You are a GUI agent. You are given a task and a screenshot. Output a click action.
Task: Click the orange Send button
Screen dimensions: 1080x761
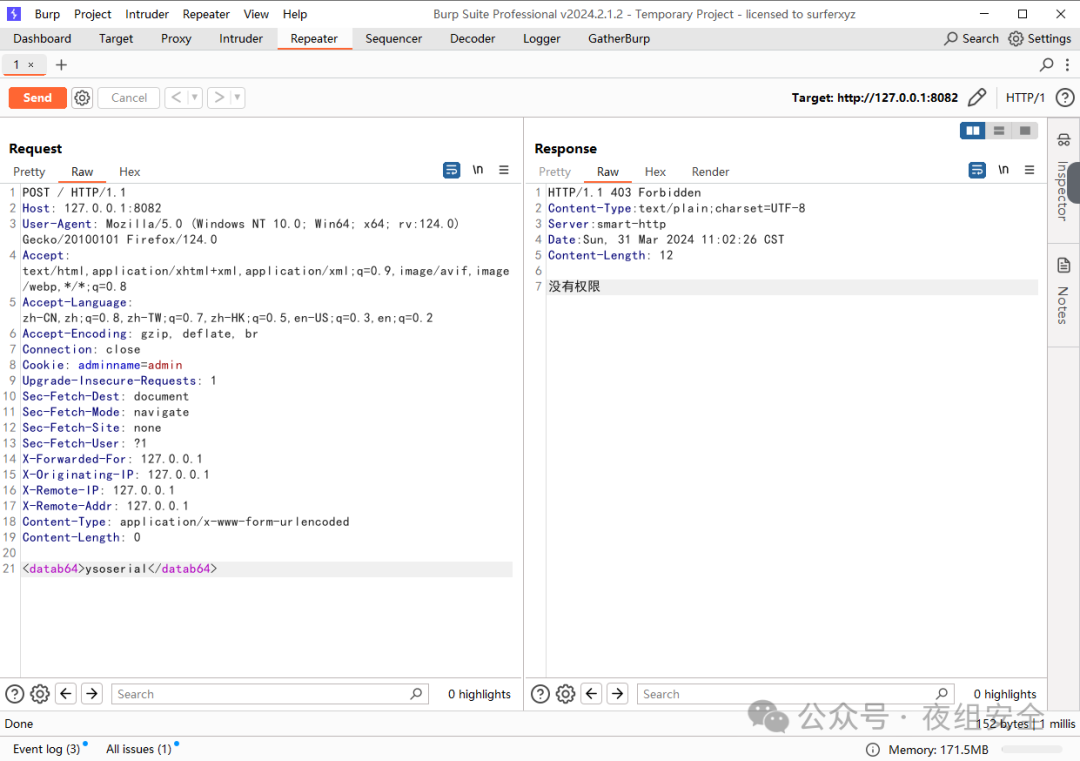(x=37, y=98)
